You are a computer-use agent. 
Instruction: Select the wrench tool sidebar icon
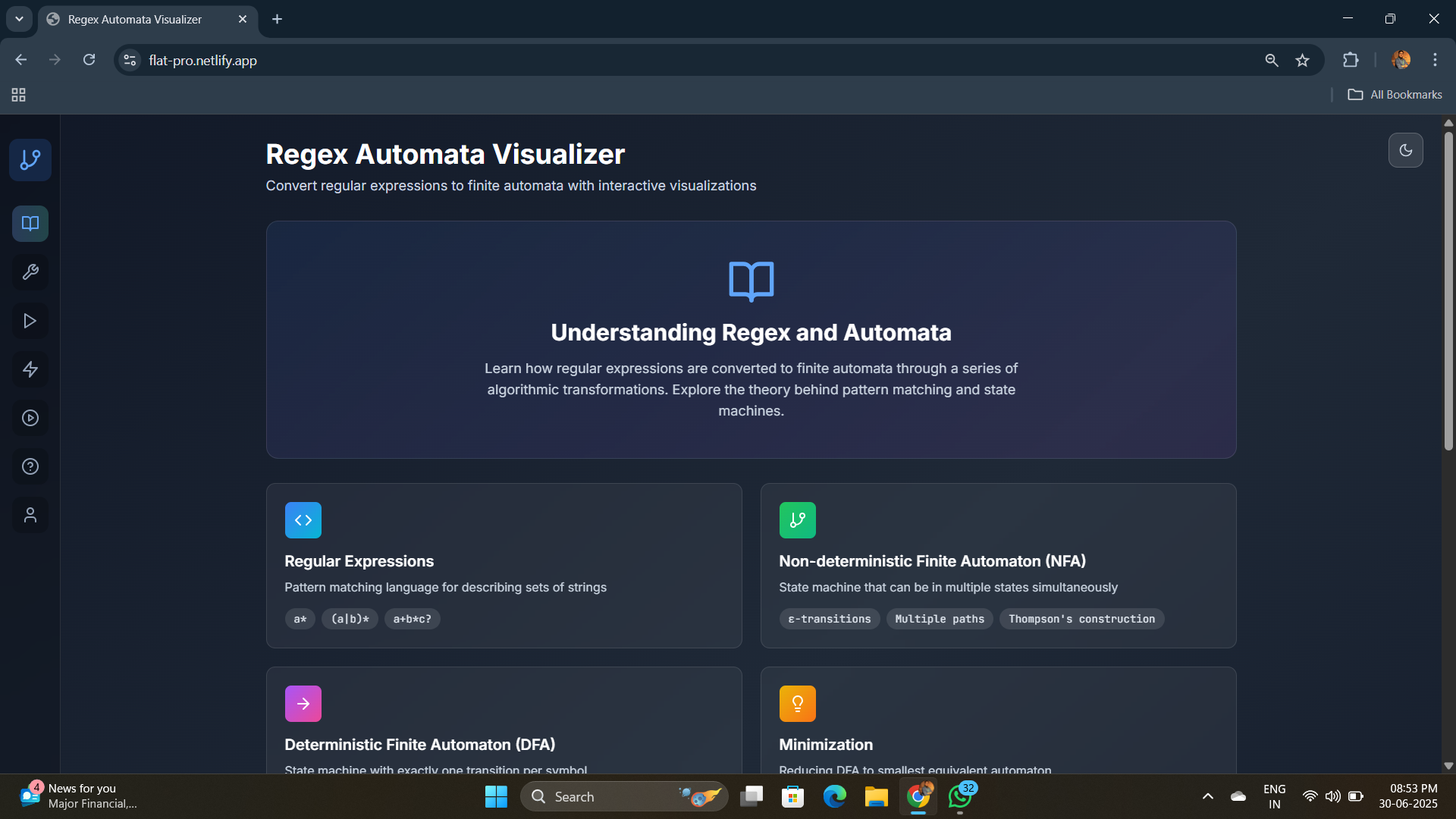point(30,272)
